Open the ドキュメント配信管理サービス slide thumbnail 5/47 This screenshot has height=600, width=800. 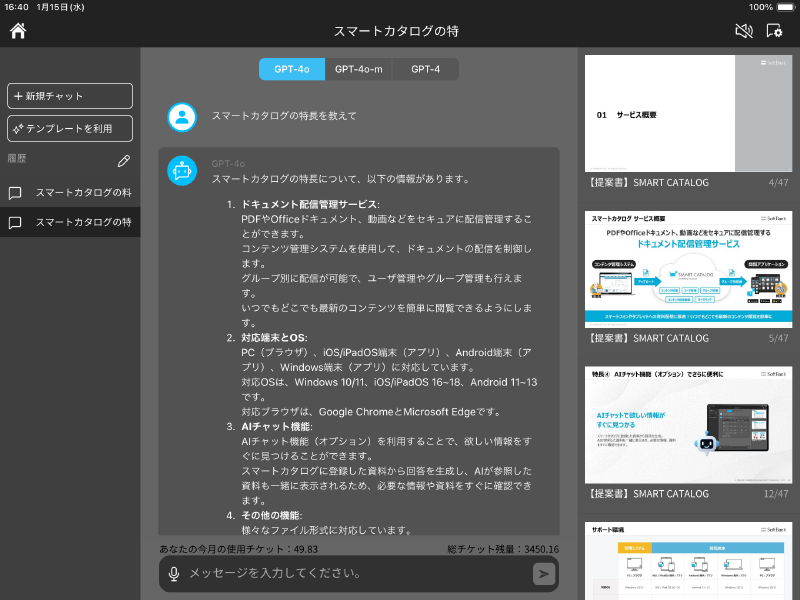click(688, 268)
